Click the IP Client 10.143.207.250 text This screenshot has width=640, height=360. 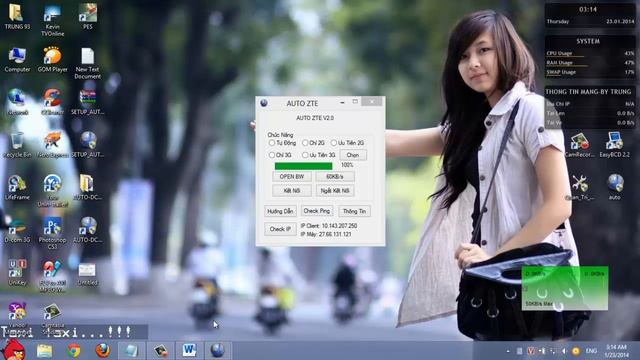(329, 226)
